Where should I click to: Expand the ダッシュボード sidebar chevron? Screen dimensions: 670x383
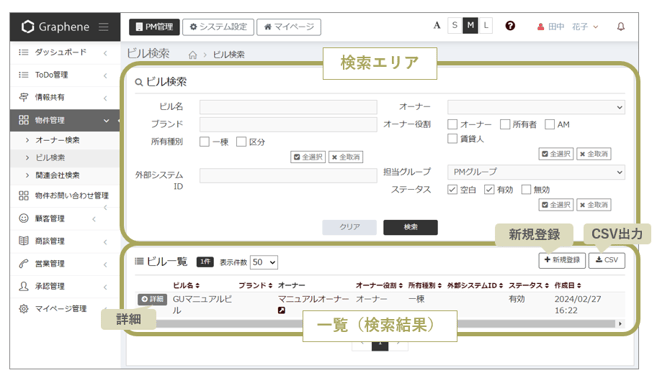[x=105, y=53]
